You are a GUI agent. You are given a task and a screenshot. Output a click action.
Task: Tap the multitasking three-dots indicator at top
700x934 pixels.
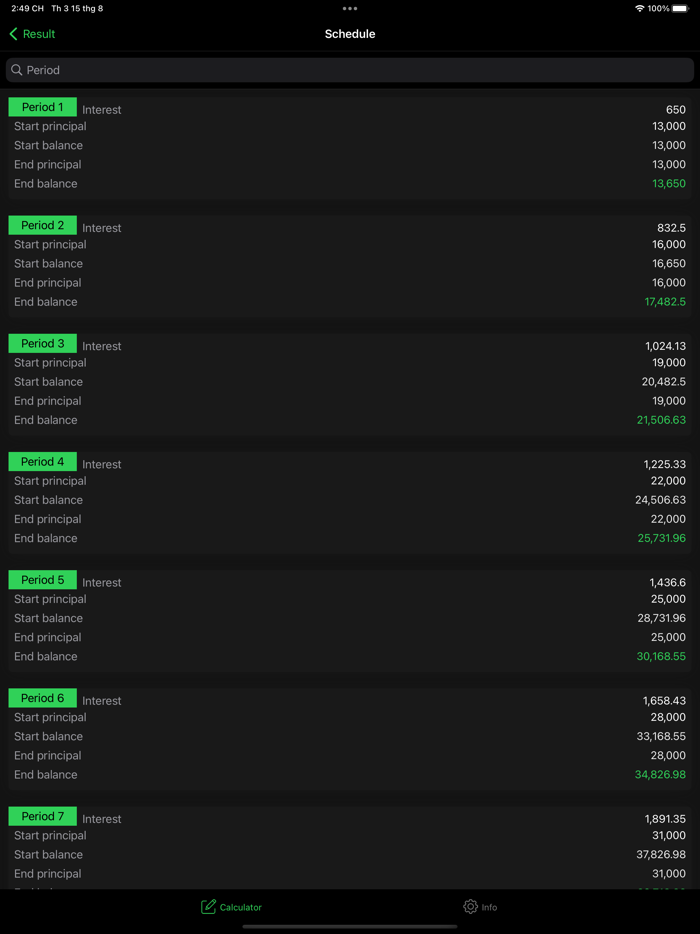[x=350, y=8]
